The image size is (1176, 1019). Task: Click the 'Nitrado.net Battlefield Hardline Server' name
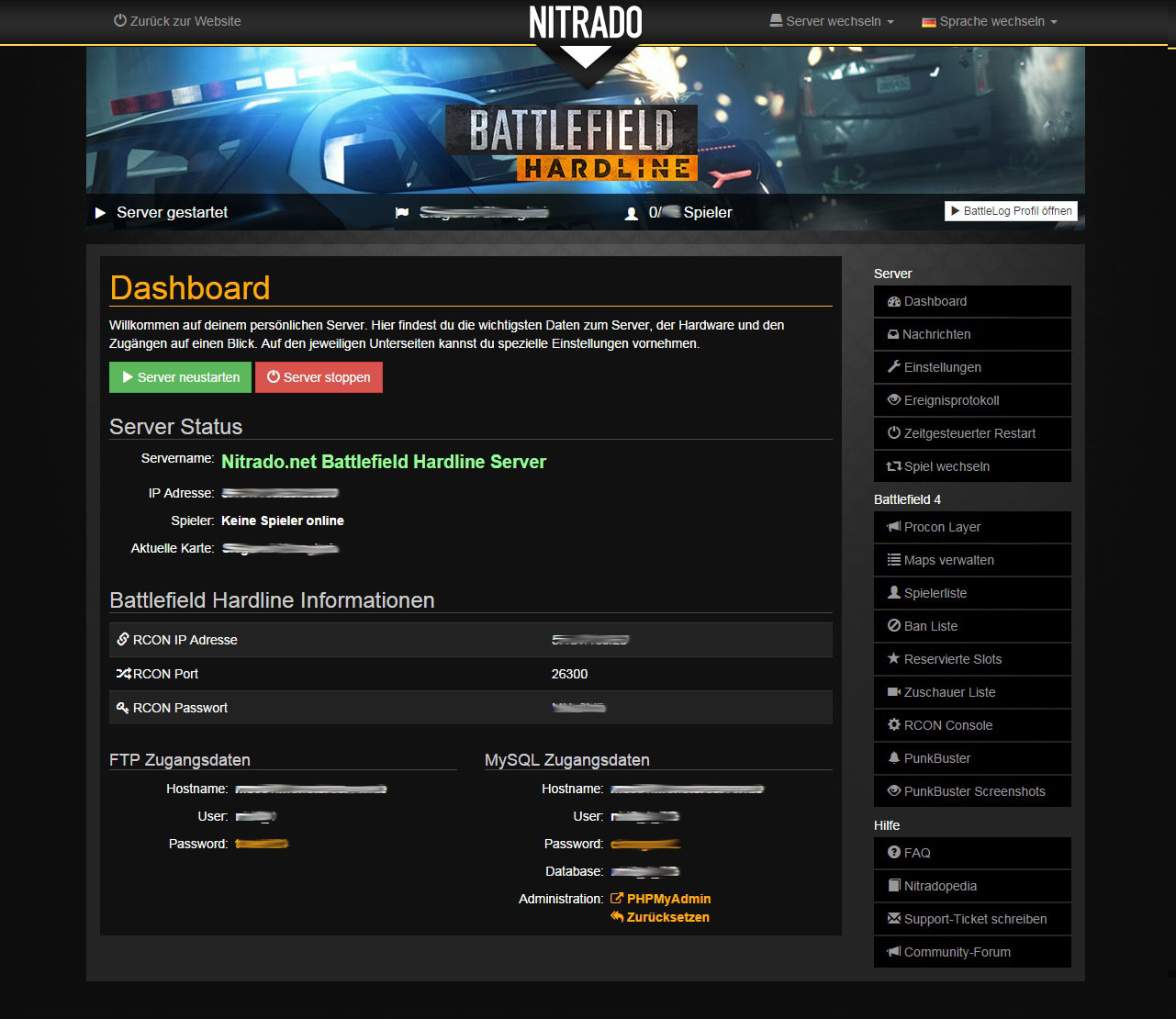[x=384, y=462]
